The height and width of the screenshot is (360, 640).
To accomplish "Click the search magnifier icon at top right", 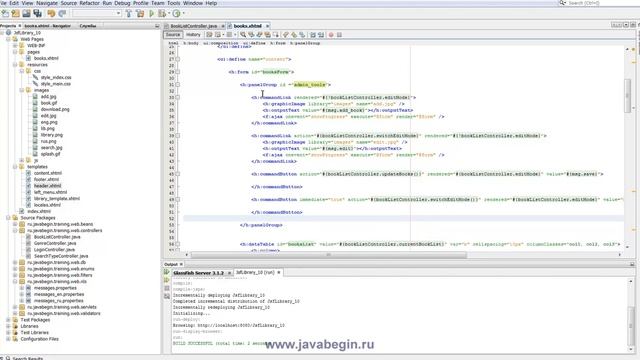I will (x=562, y=3).
